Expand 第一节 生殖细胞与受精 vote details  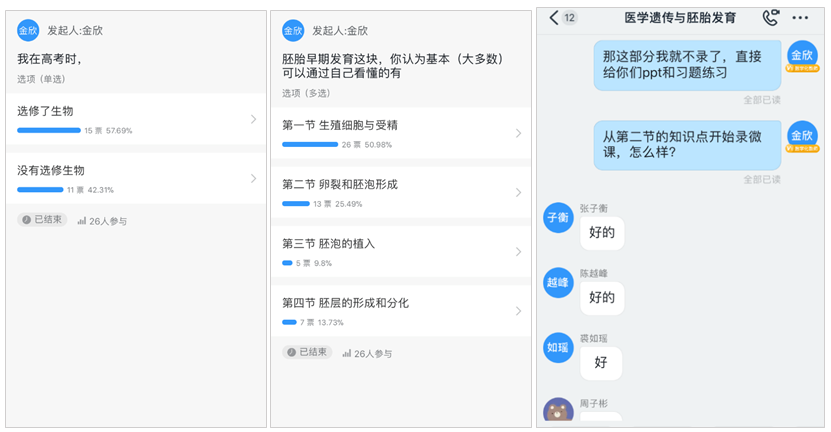(400, 133)
